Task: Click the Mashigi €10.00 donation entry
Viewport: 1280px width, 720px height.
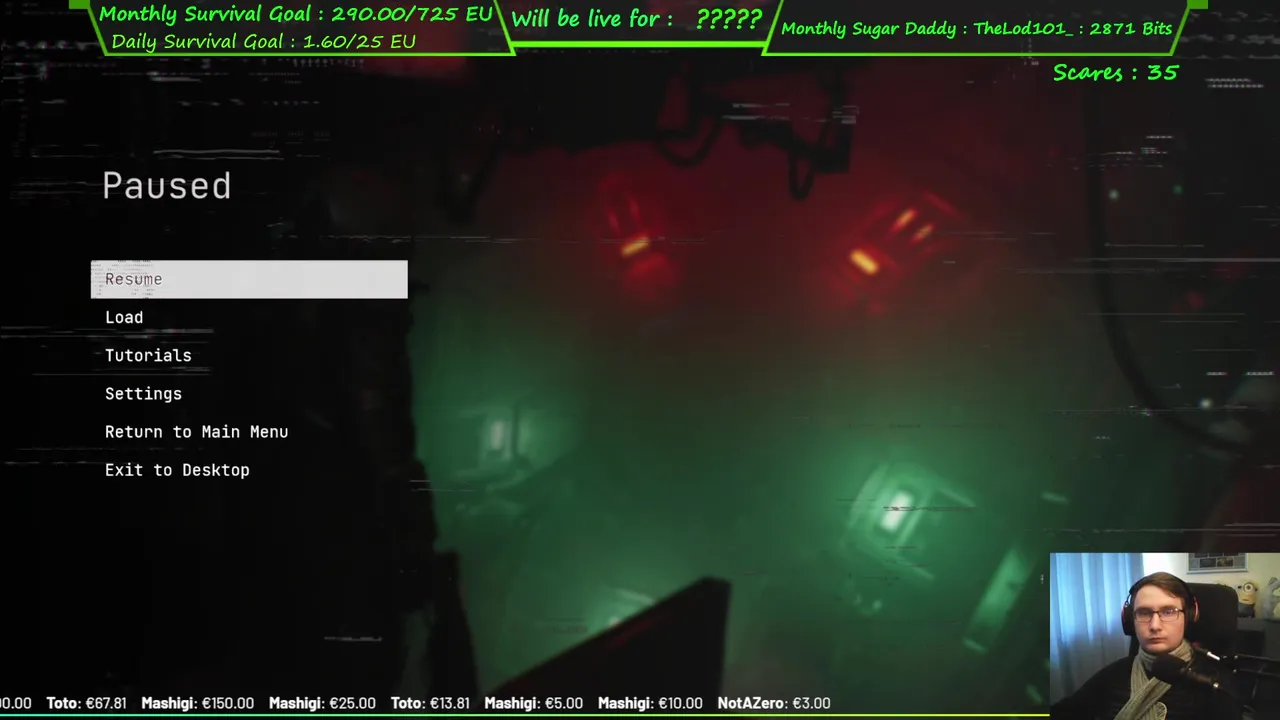Action: click(650, 703)
